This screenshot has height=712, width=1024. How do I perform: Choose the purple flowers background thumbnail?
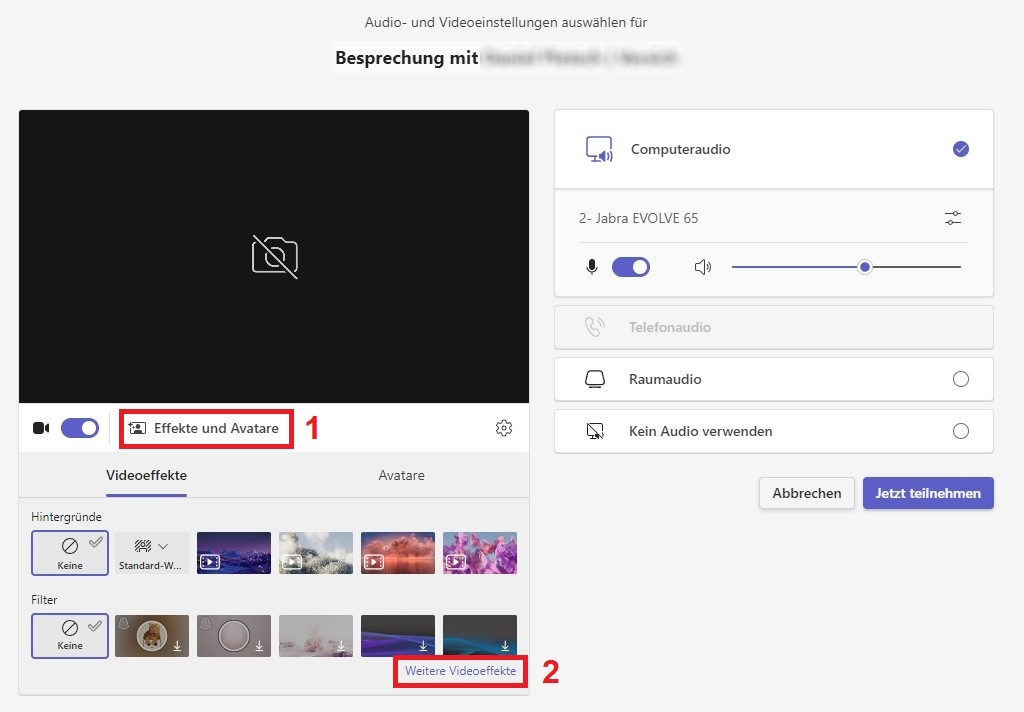[x=480, y=552]
